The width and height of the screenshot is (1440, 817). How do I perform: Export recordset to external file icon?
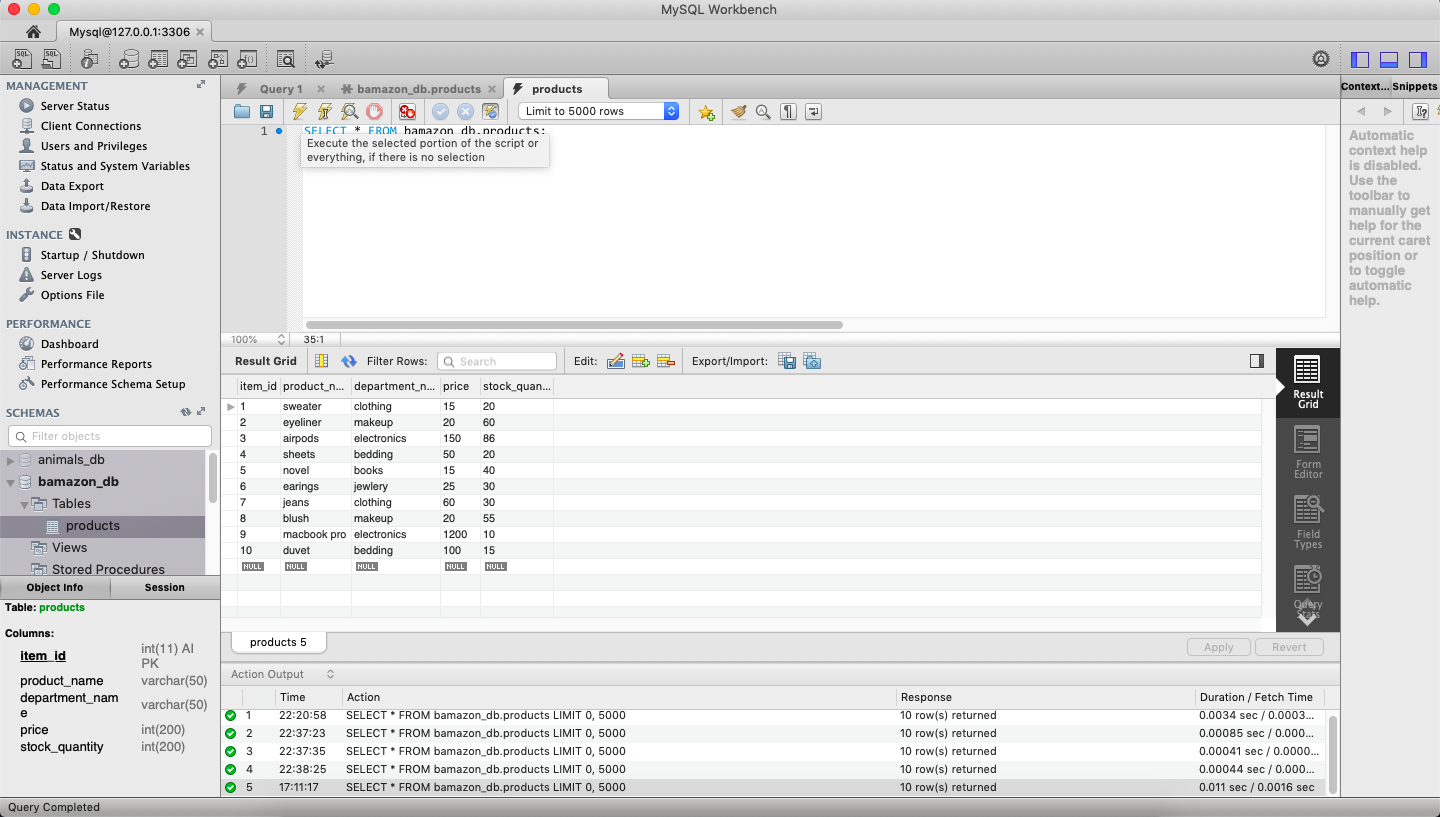(x=787, y=361)
